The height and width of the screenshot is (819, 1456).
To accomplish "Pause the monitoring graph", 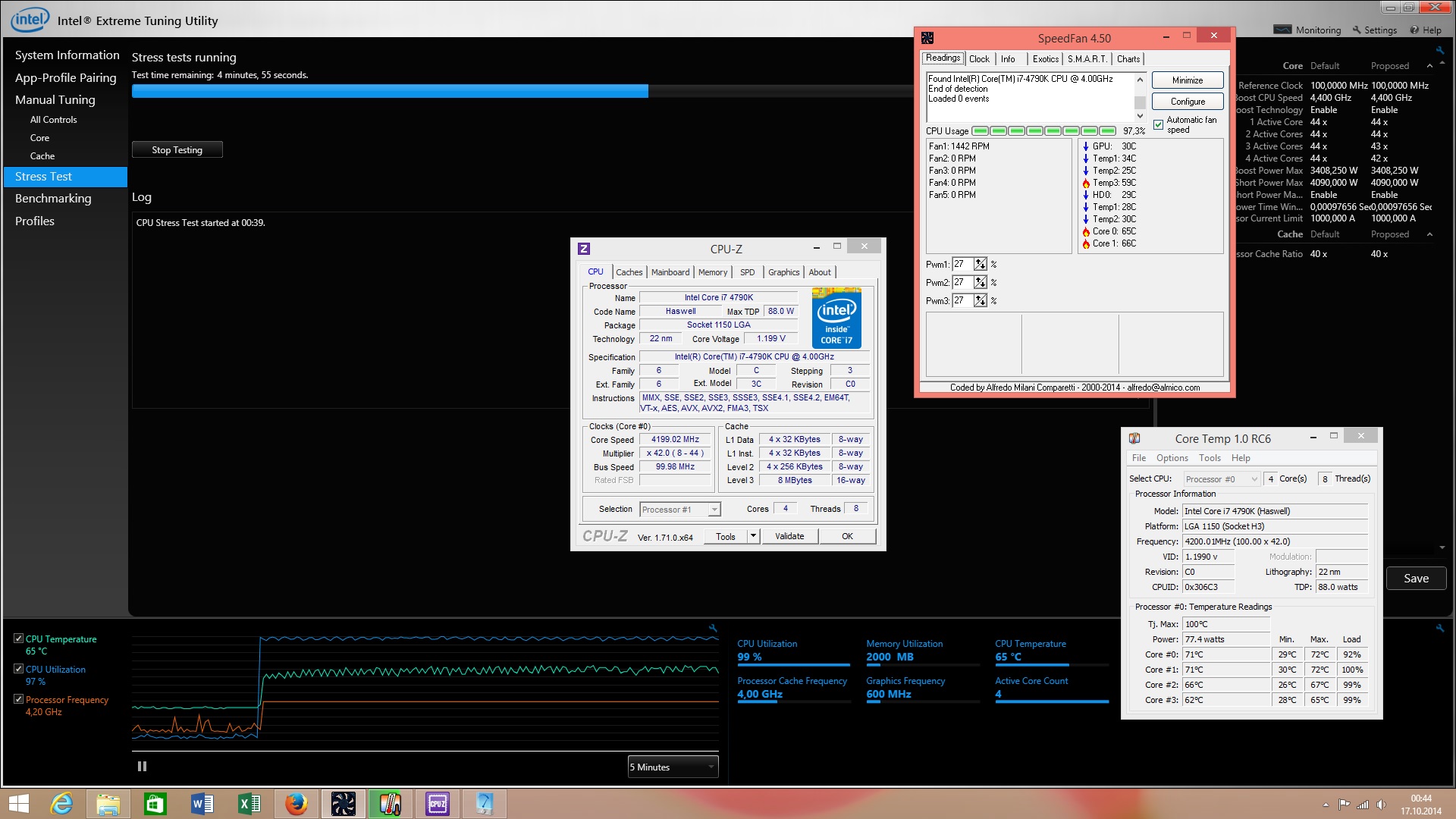I will [142, 767].
